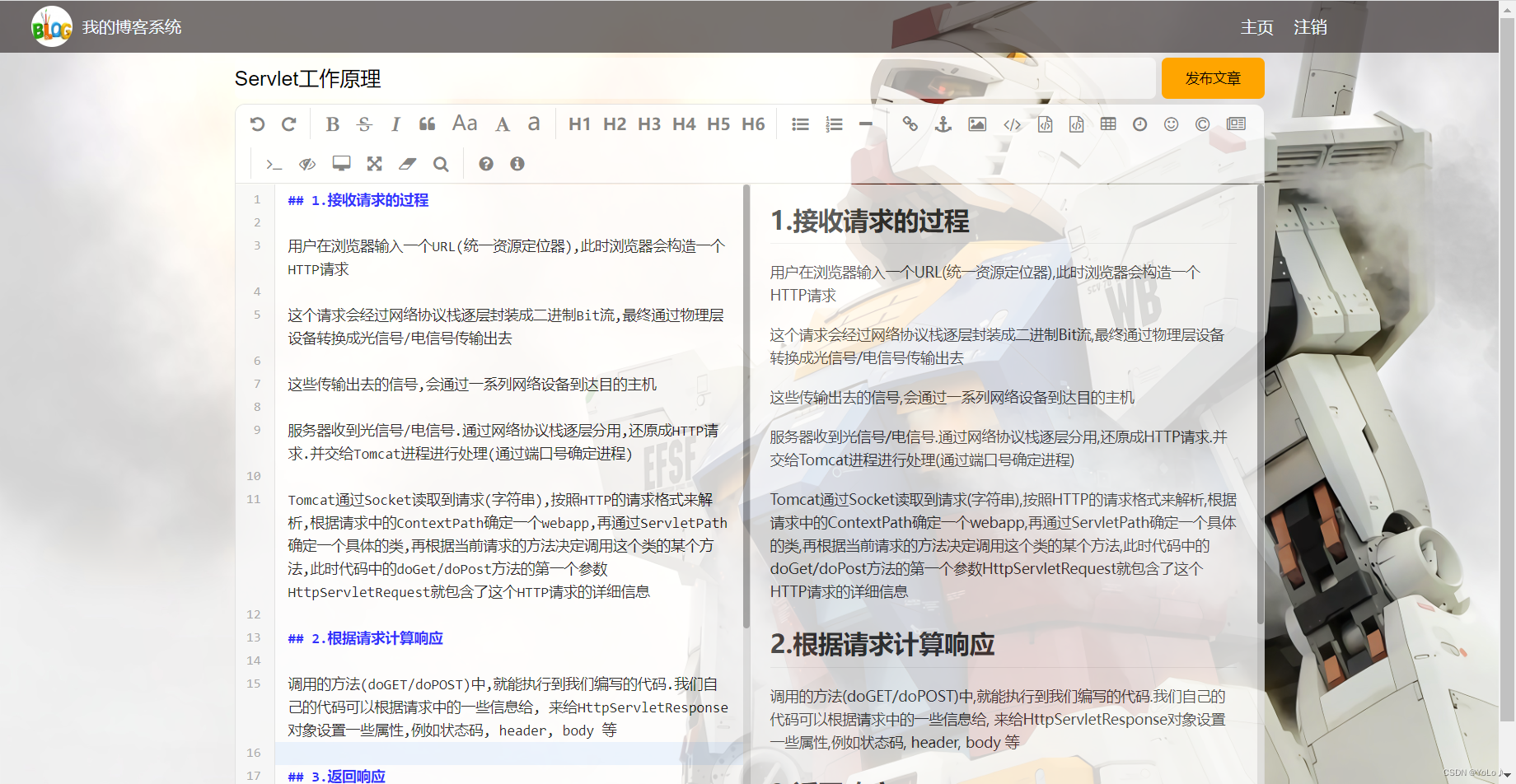The width and height of the screenshot is (1516, 784).
Task: Insert horizontal rule line
Action: (865, 124)
